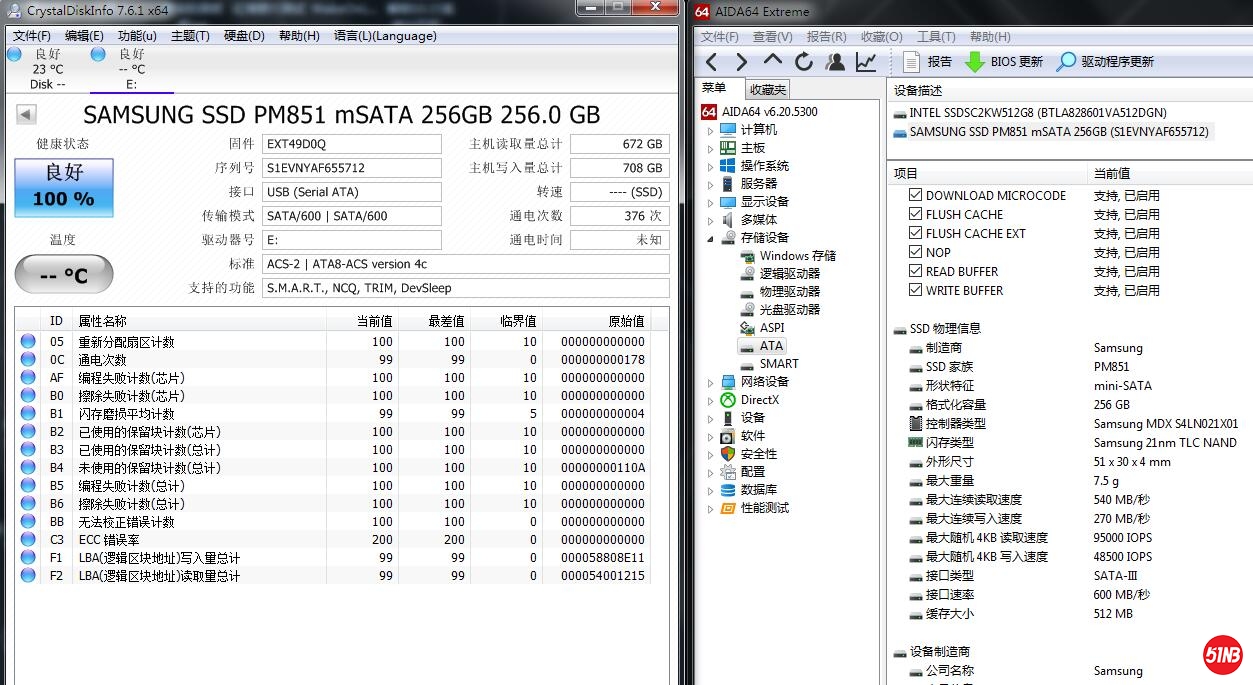
Task: Click the 项目 column header in AIDA64
Action: [988, 173]
